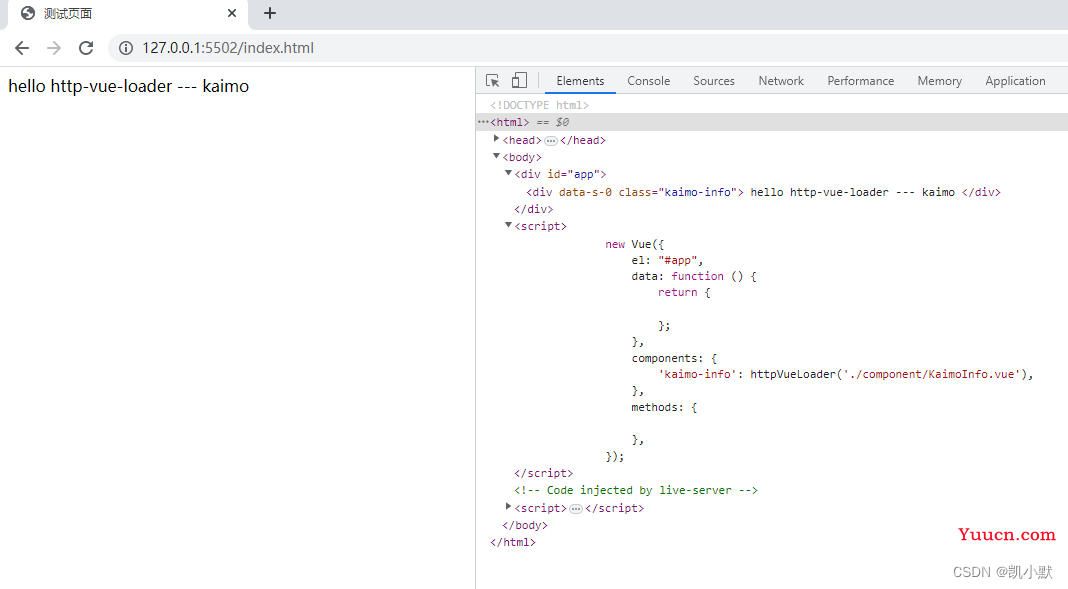
Task: Switch to the Console panel
Action: (x=648, y=80)
